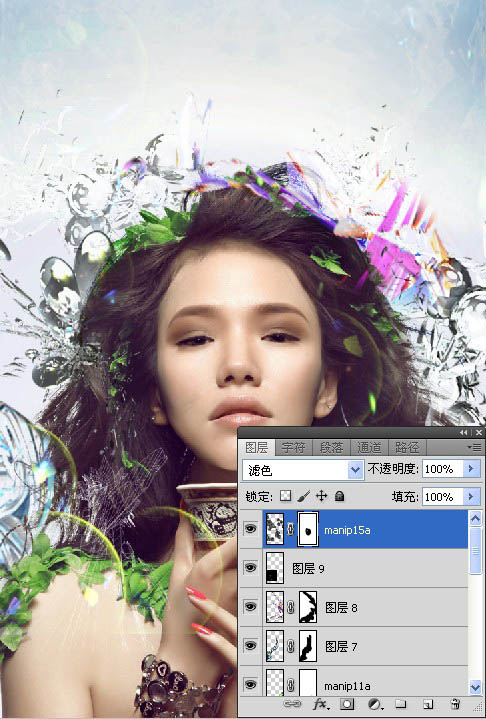
Task: Click the link layers icon
Action: (293, 704)
